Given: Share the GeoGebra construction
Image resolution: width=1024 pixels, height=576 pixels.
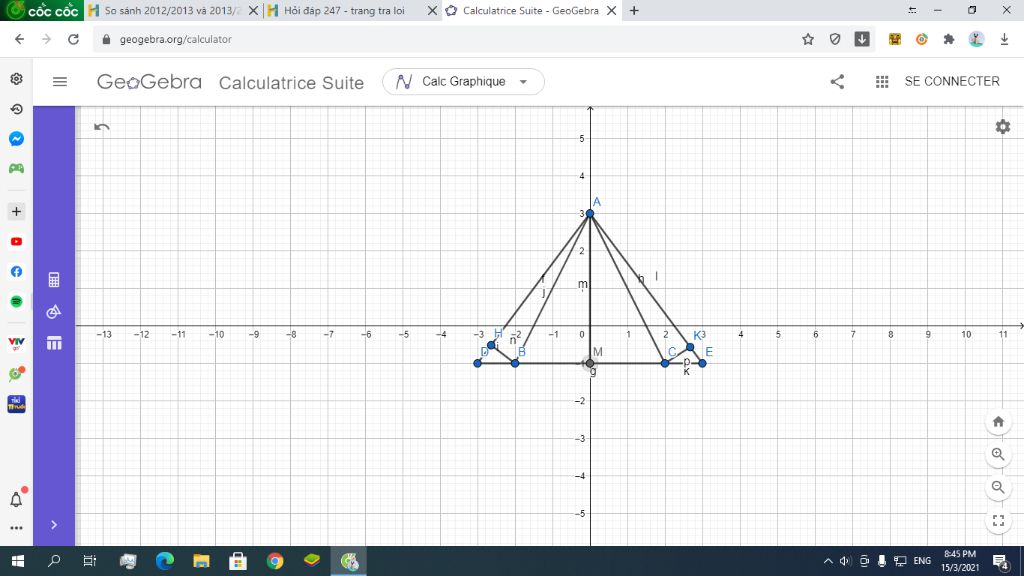Looking at the screenshot, I should [x=837, y=82].
